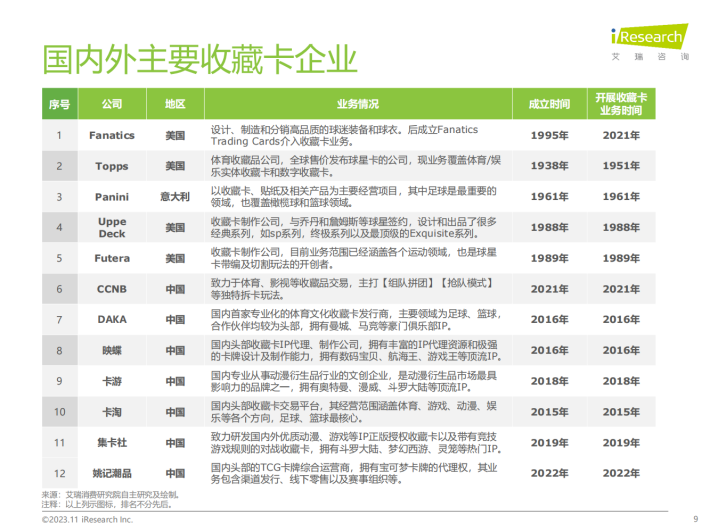Image resolution: width=710 pixels, height=532 pixels.
Task: Select the Fanatics company name cell
Action: click(112, 135)
